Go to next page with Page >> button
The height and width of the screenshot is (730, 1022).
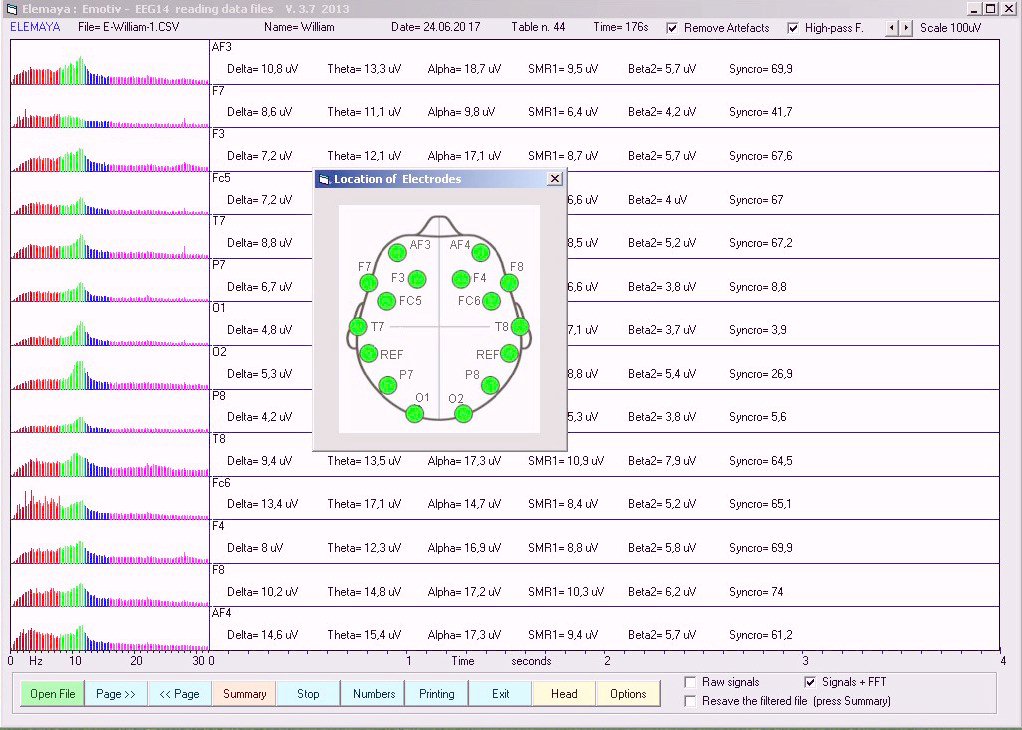116,694
